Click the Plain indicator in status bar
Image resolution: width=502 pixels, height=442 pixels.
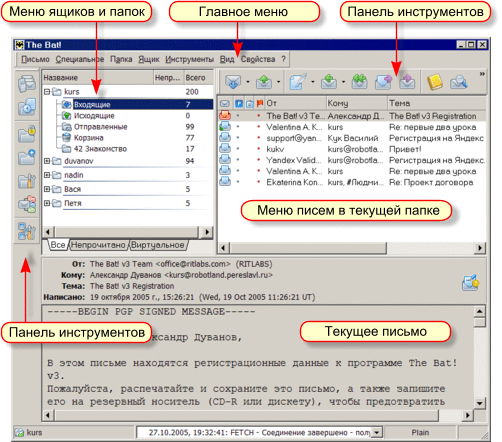[420, 433]
